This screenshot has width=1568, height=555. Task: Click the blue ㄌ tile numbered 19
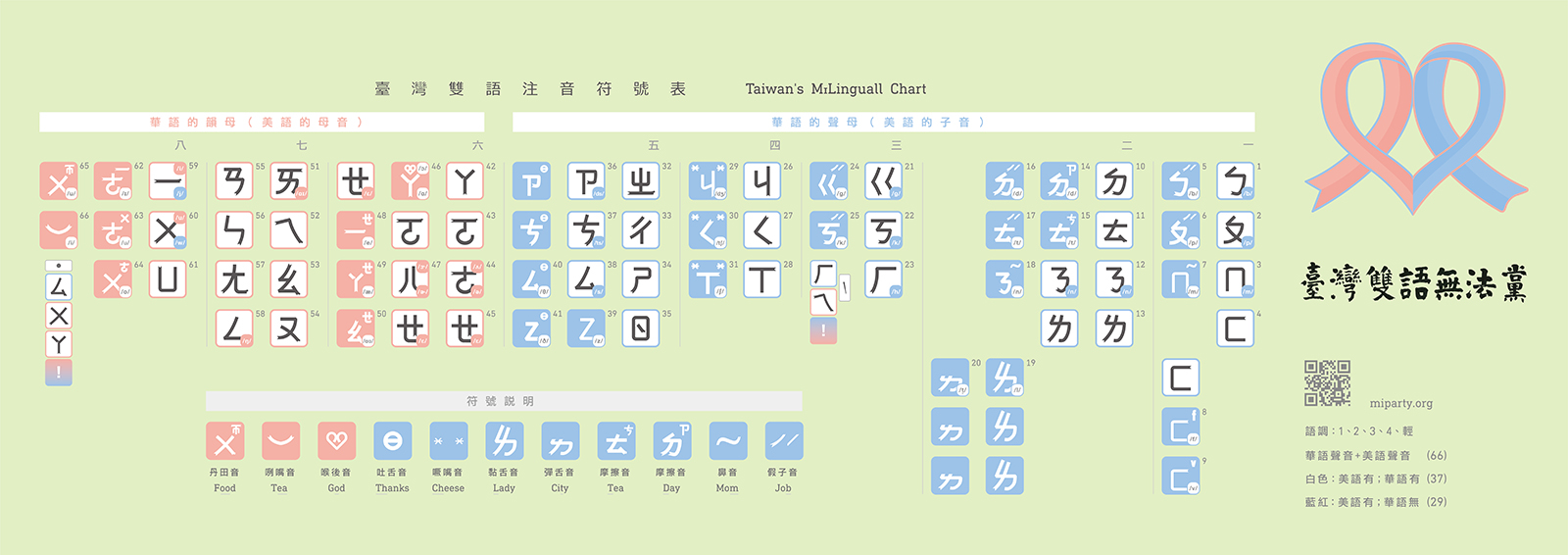1004,378
